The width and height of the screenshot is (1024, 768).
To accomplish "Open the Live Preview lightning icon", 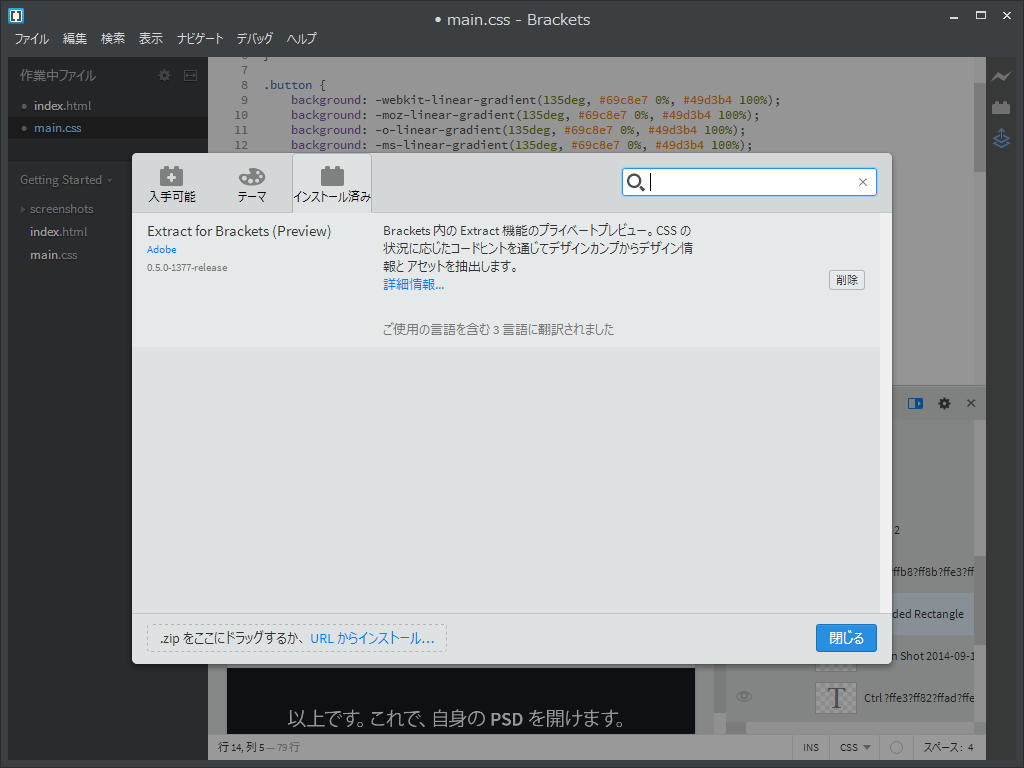I will tap(1001, 75).
